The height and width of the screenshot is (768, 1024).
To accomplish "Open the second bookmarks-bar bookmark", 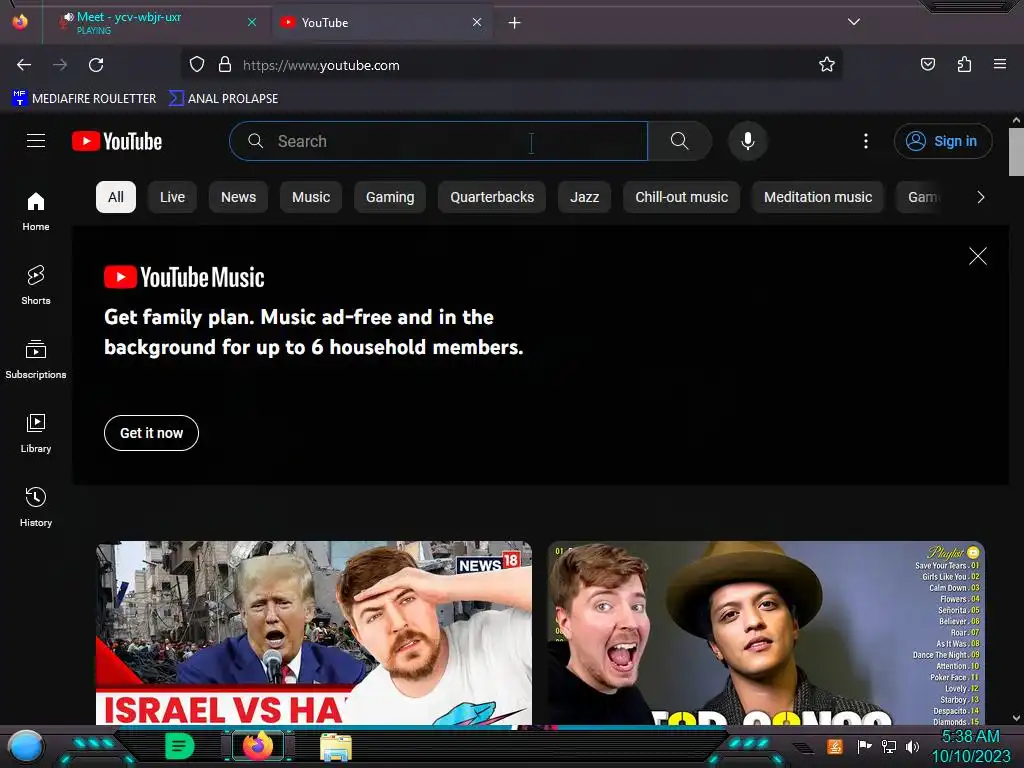I will (x=224, y=99).
